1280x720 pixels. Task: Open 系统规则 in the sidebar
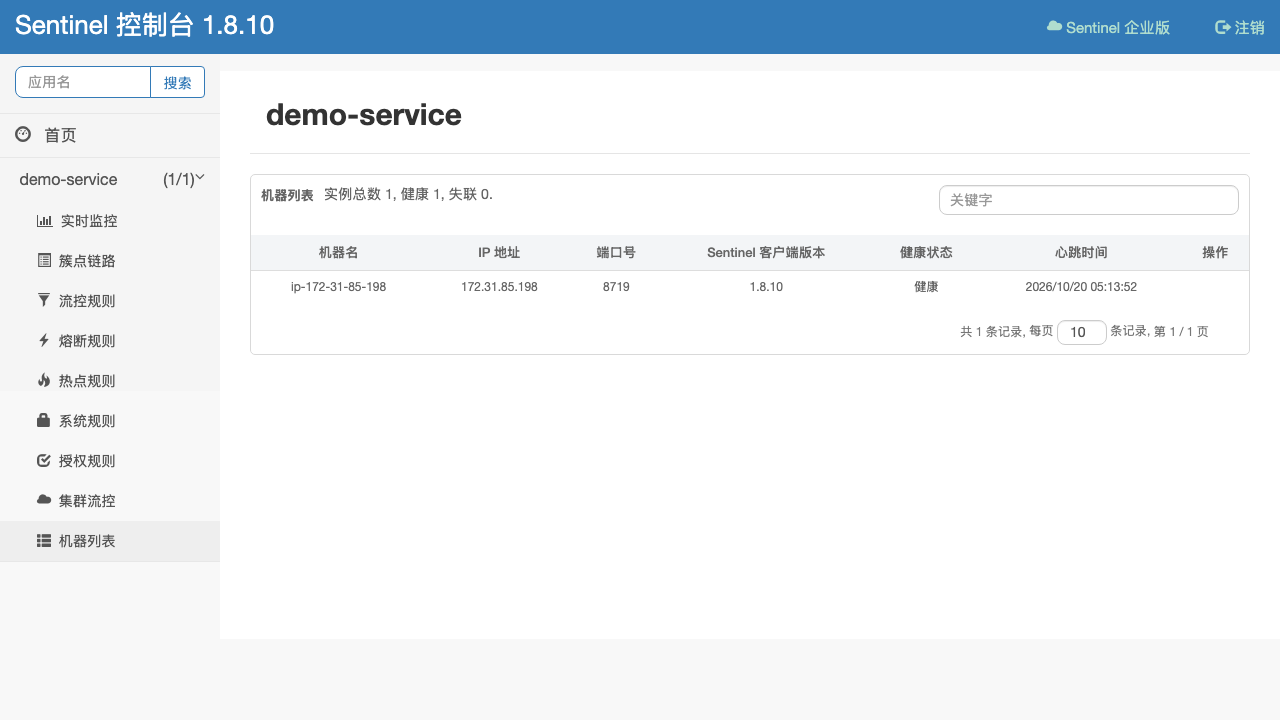[x=110, y=421]
